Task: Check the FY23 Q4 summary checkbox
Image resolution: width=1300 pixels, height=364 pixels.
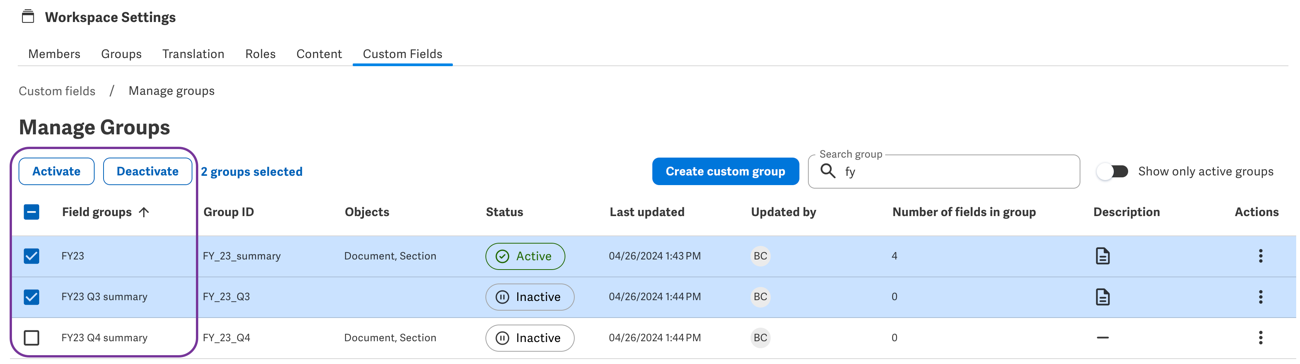Action: 32,338
